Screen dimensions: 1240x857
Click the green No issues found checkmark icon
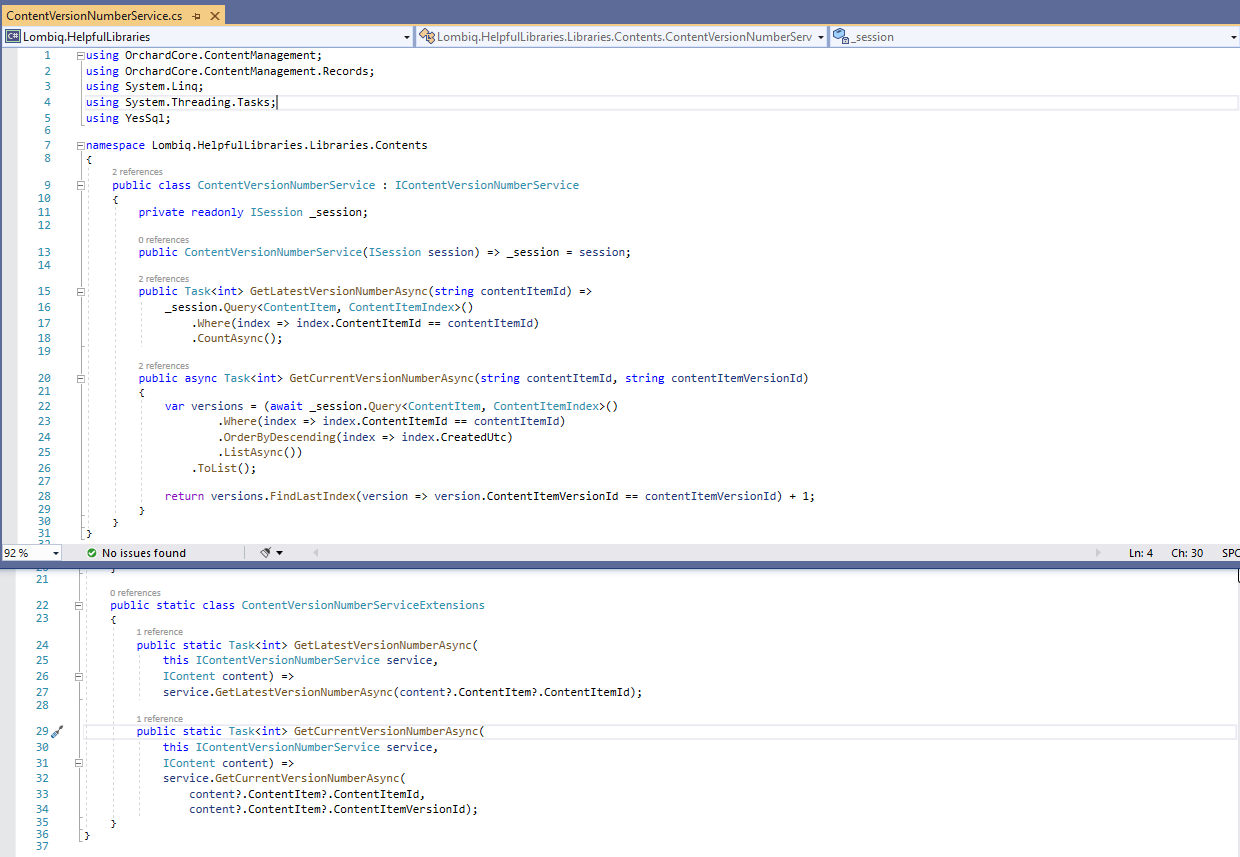(x=91, y=553)
